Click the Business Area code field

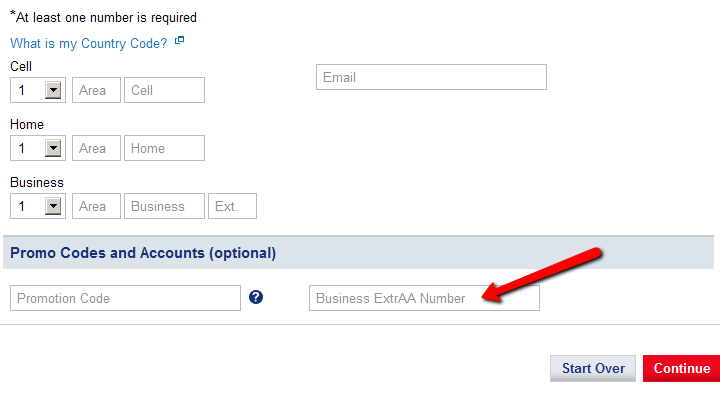pos(96,206)
